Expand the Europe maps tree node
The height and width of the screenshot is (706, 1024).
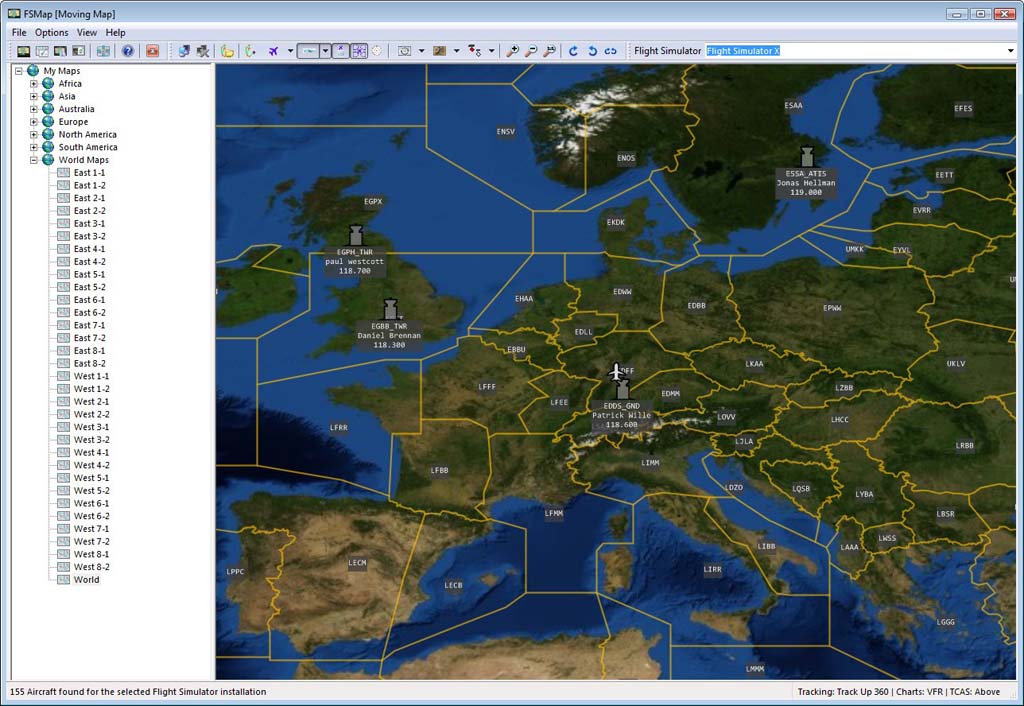(x=34, y=122)
